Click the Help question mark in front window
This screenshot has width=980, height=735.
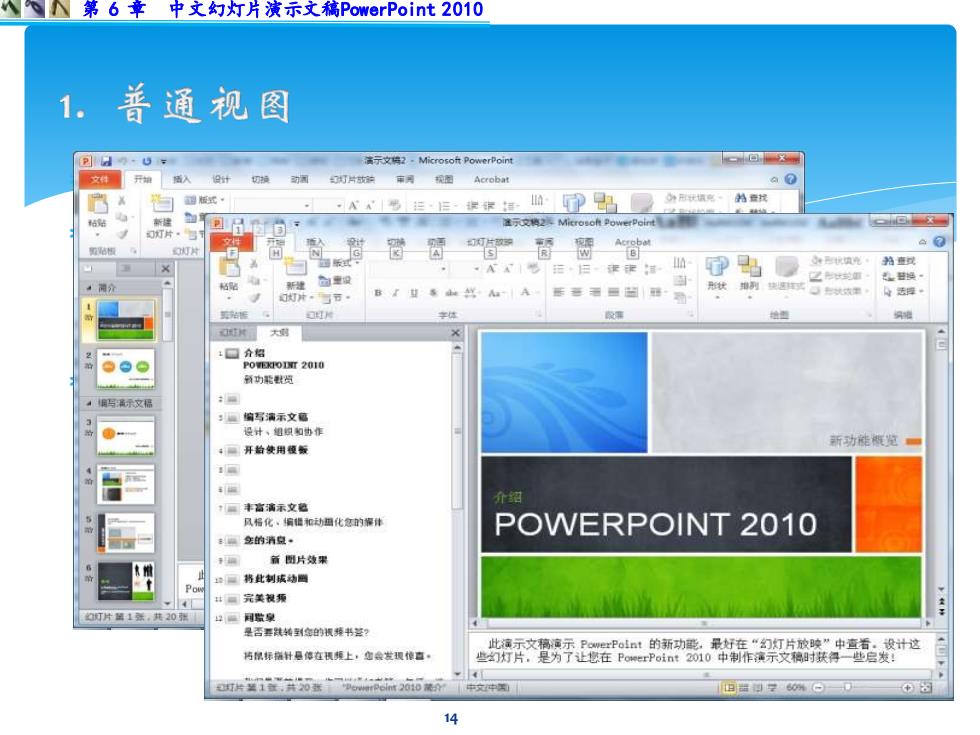click(939, 242)
